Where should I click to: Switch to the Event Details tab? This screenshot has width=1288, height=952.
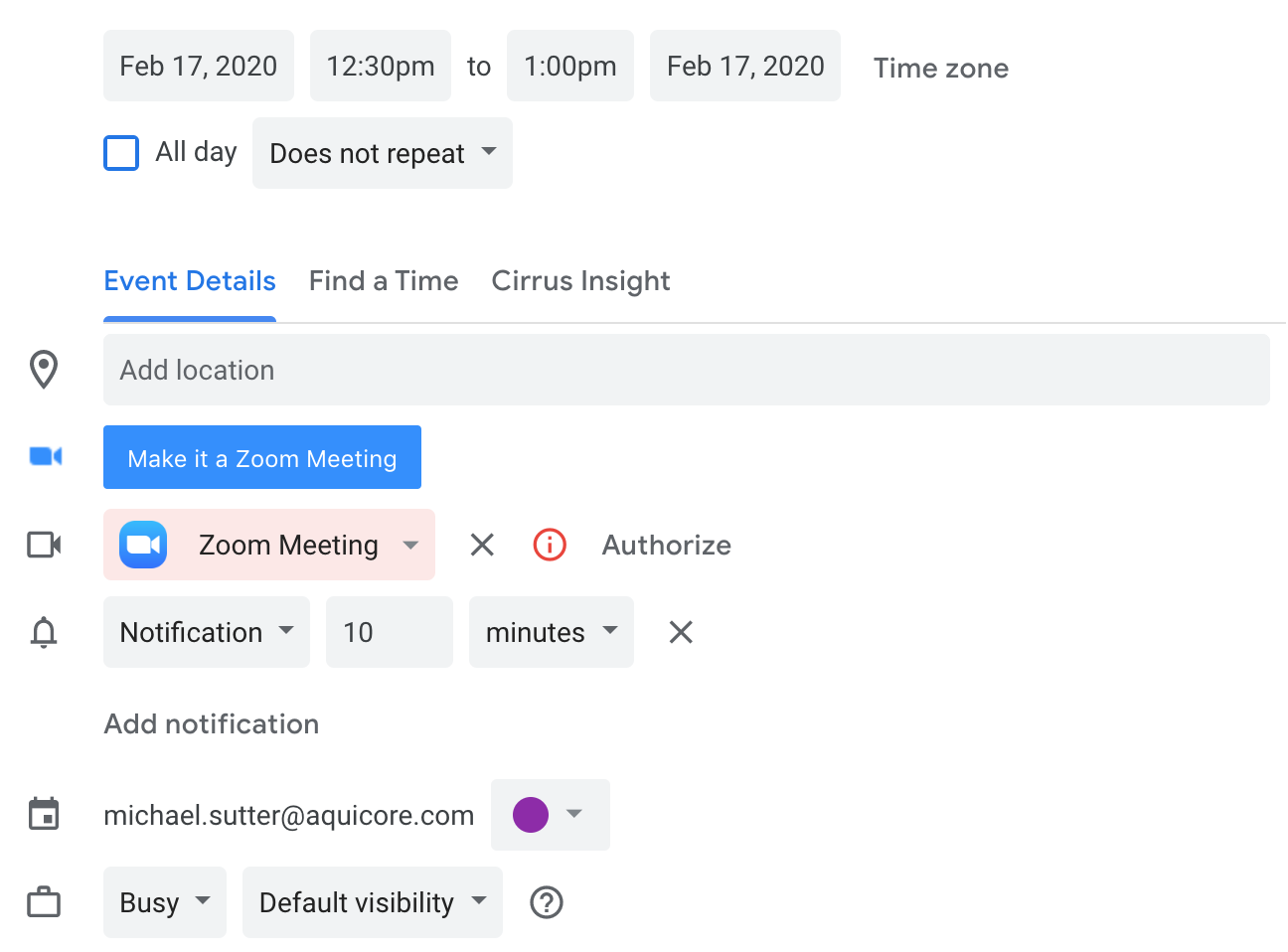click(x=190, y=281)
